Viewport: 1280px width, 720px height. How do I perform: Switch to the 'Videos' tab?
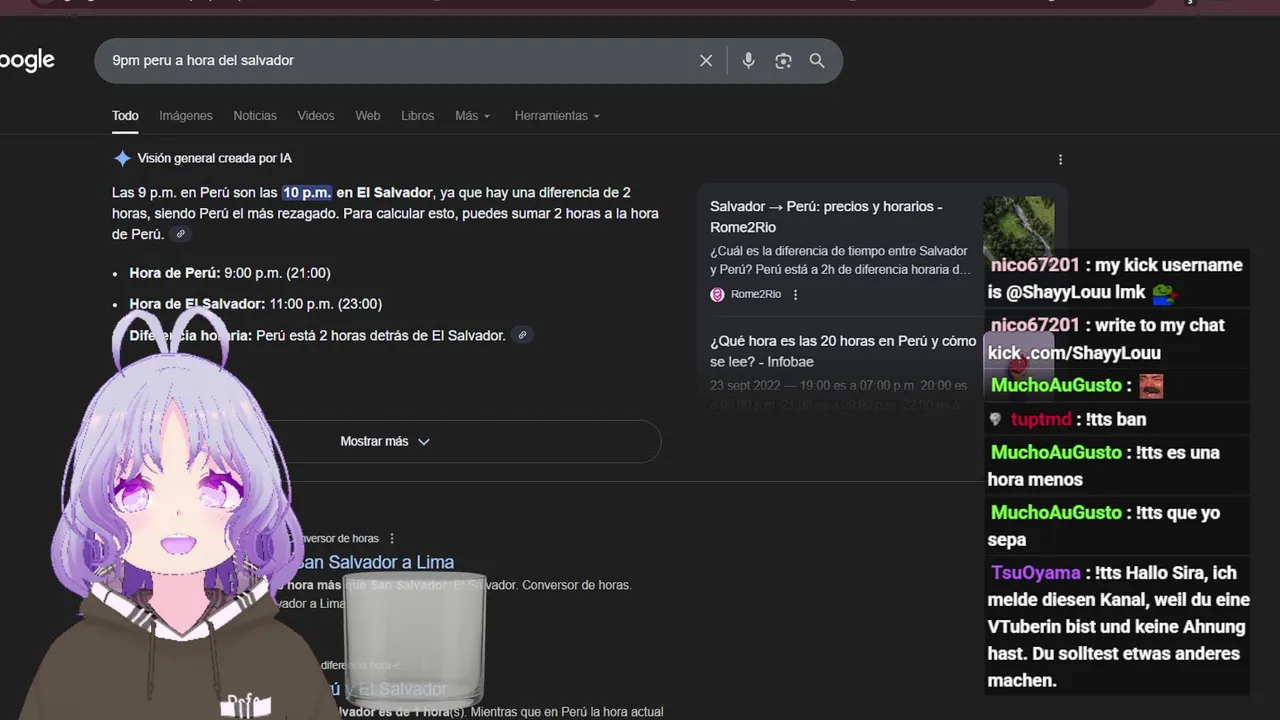(316, 116)
